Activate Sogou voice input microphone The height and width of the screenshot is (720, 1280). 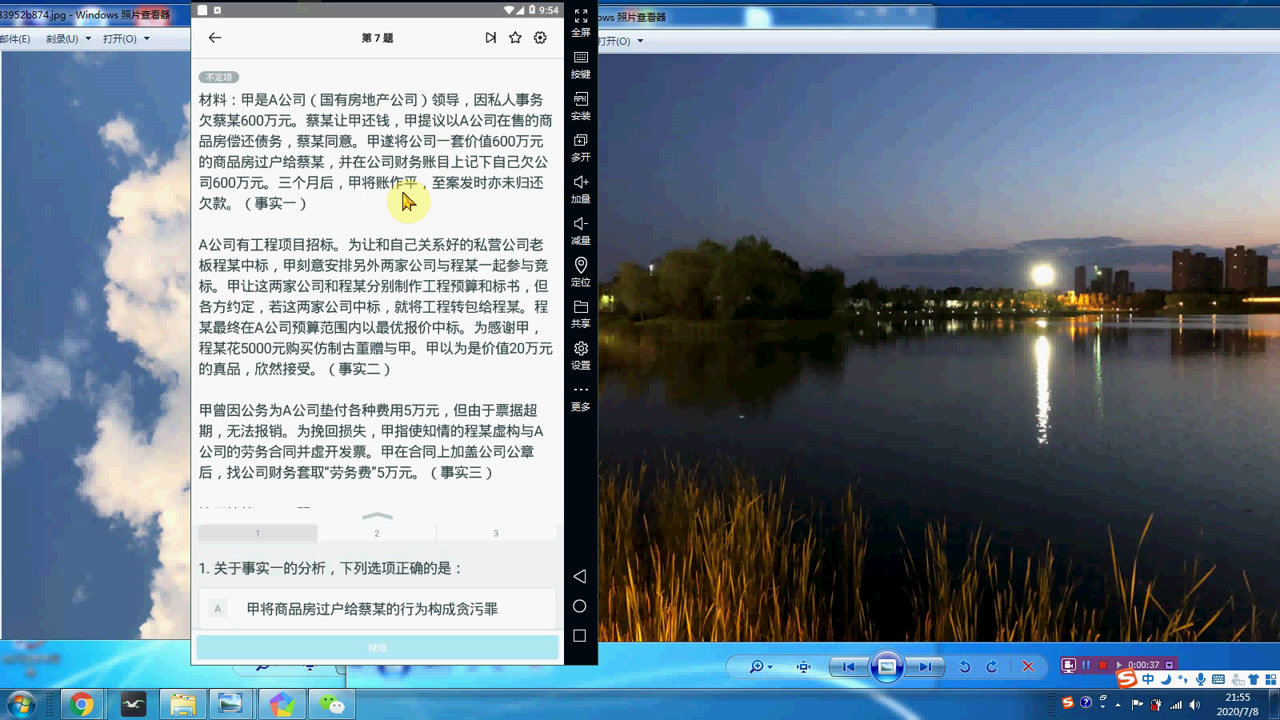pos(1200,680)
